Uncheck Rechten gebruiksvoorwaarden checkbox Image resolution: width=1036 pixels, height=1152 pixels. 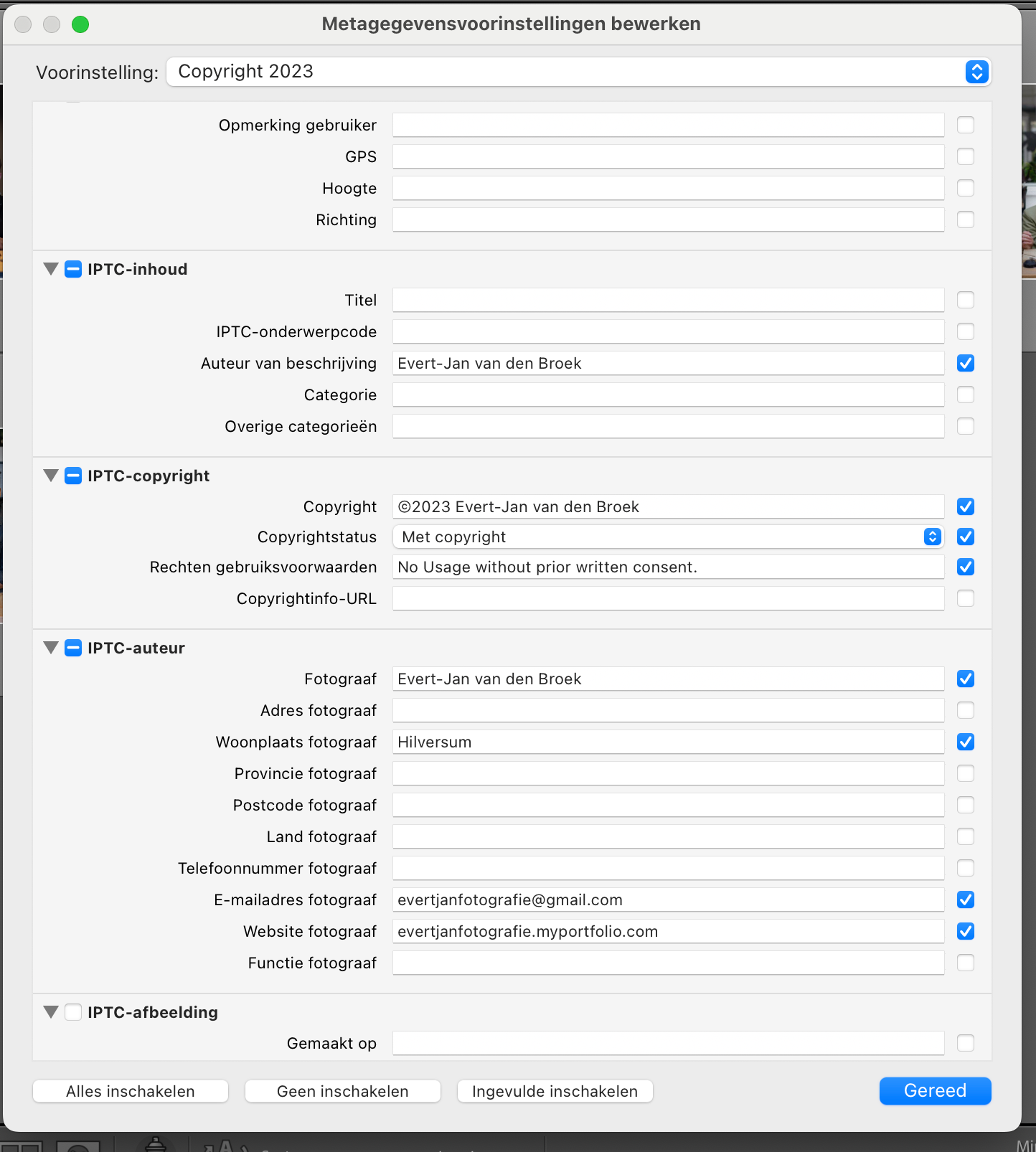(966, 567)
